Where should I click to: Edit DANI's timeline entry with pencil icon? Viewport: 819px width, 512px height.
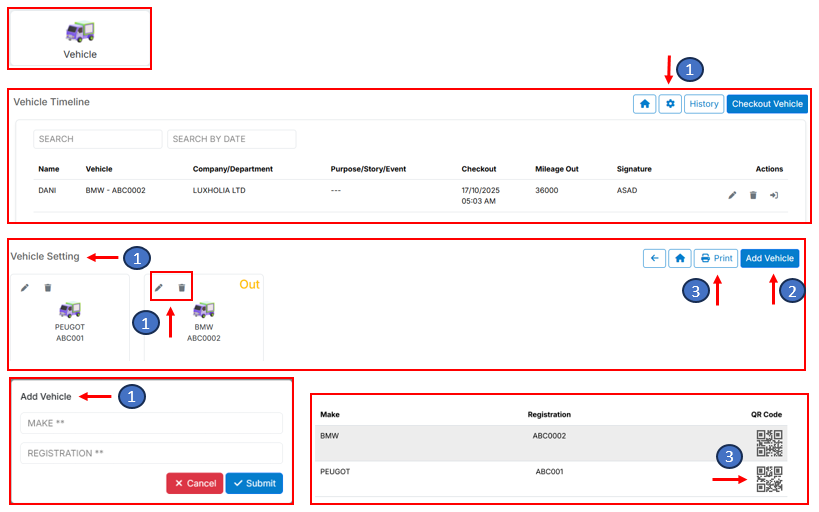point(732,195)
